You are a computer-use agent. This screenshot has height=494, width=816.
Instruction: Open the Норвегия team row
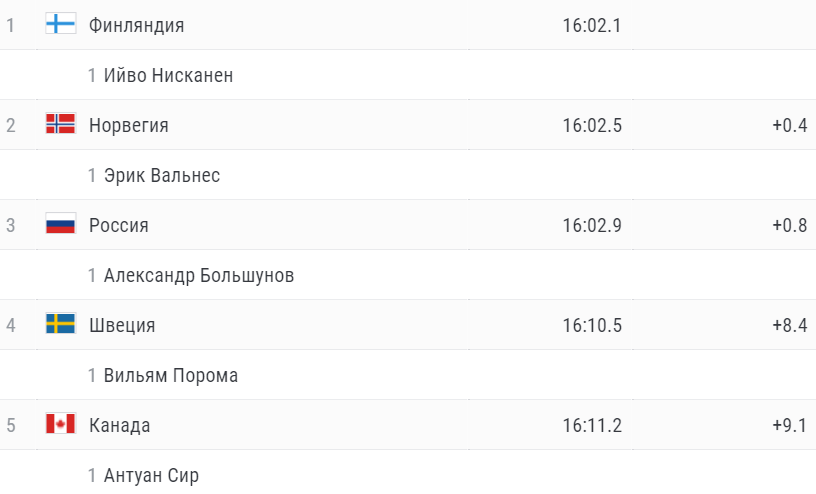tap(408, 125)
